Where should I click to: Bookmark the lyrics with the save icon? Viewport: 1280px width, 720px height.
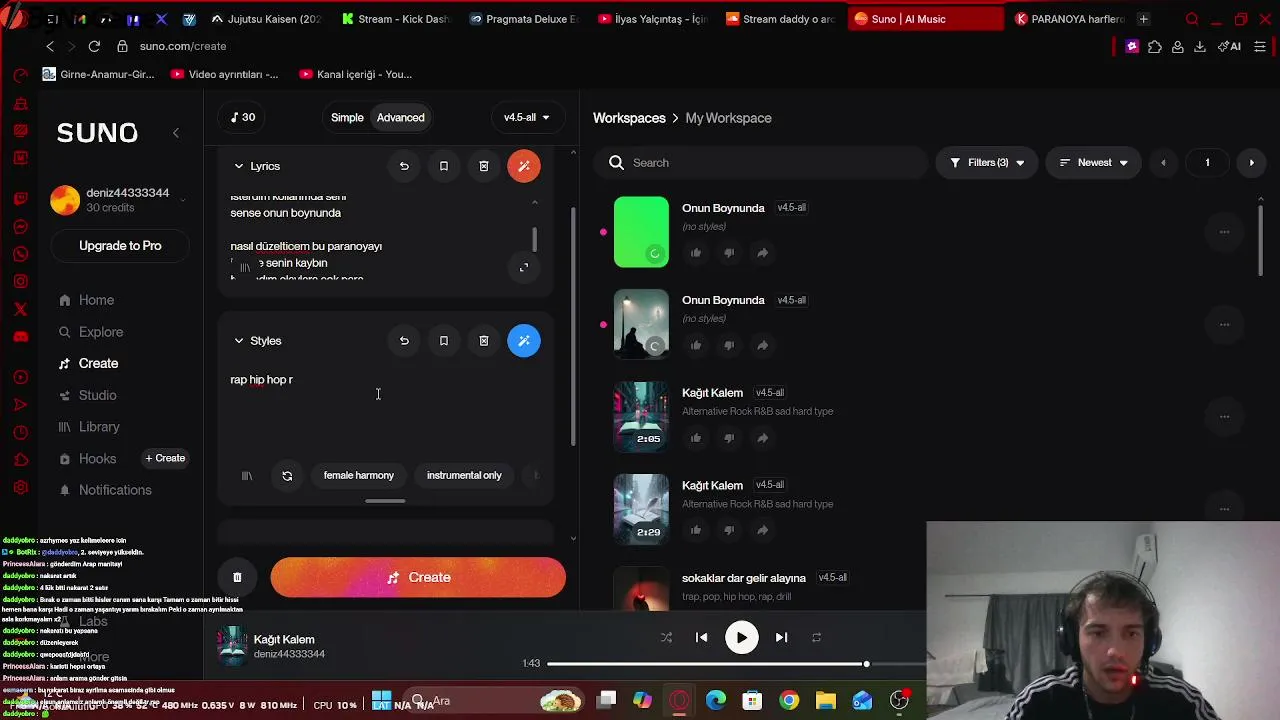[444, 166]
